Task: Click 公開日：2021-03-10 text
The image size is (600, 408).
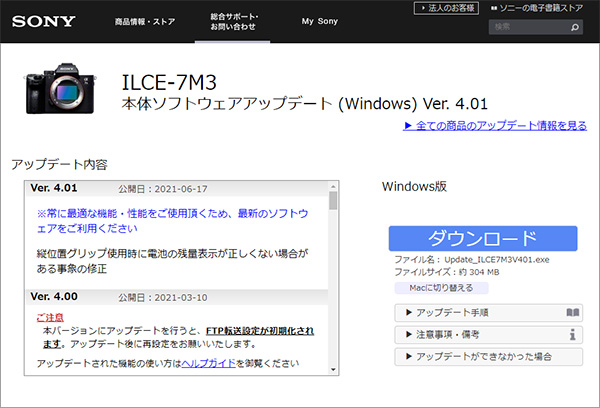Action: pos(163,298)
